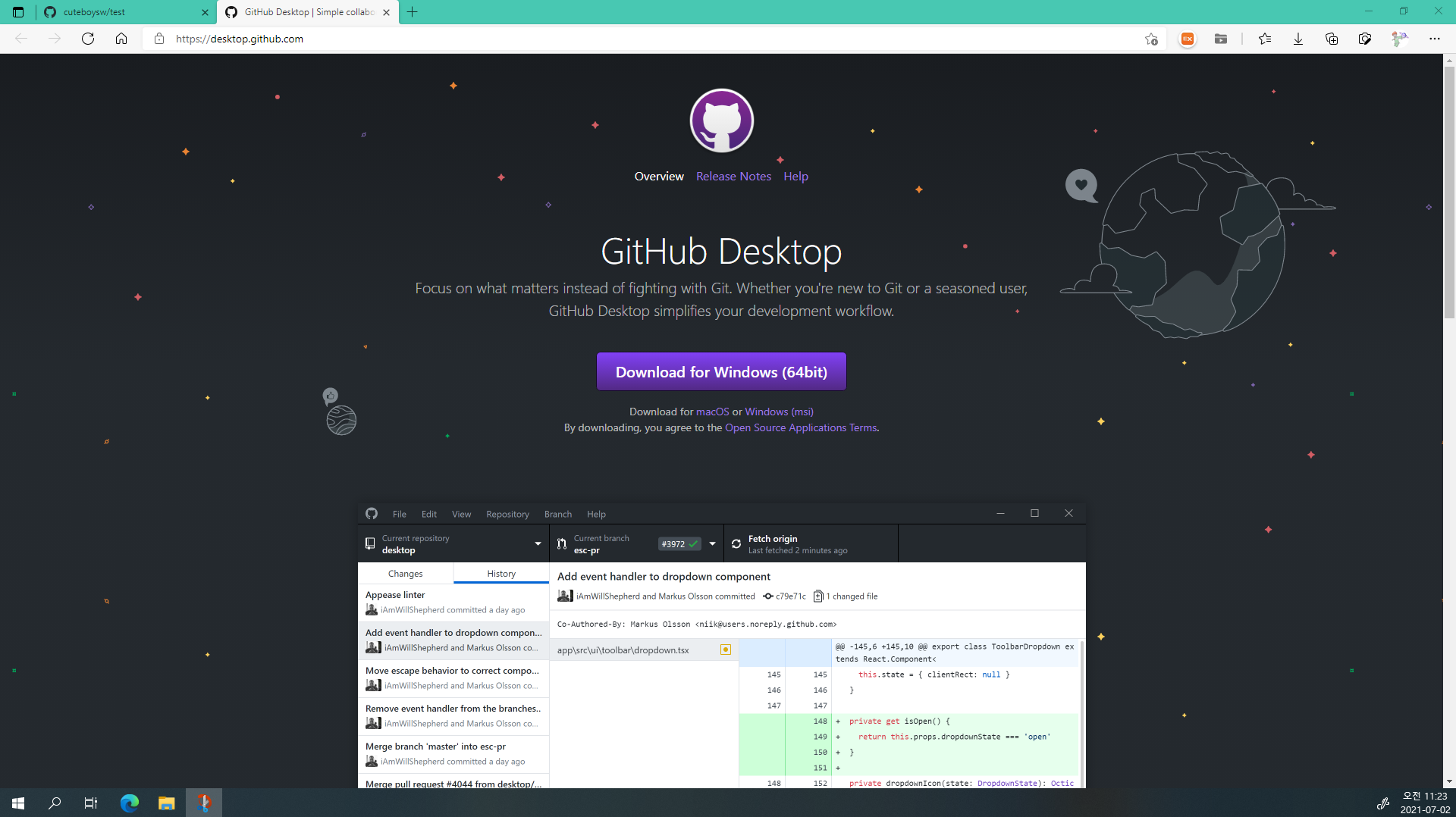
Task: Click the page scrollbar up arrow
Action: [1449, 60]
